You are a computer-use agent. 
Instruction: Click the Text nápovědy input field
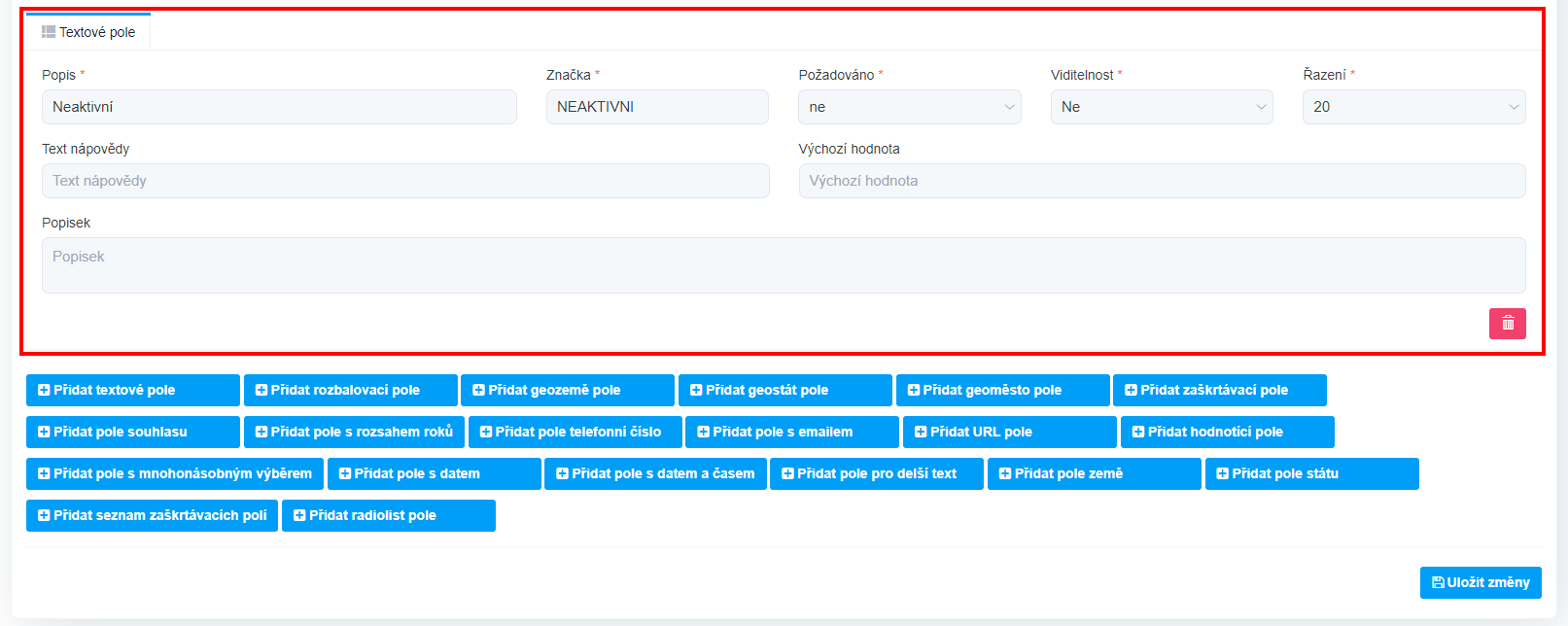tap(405, 181)
